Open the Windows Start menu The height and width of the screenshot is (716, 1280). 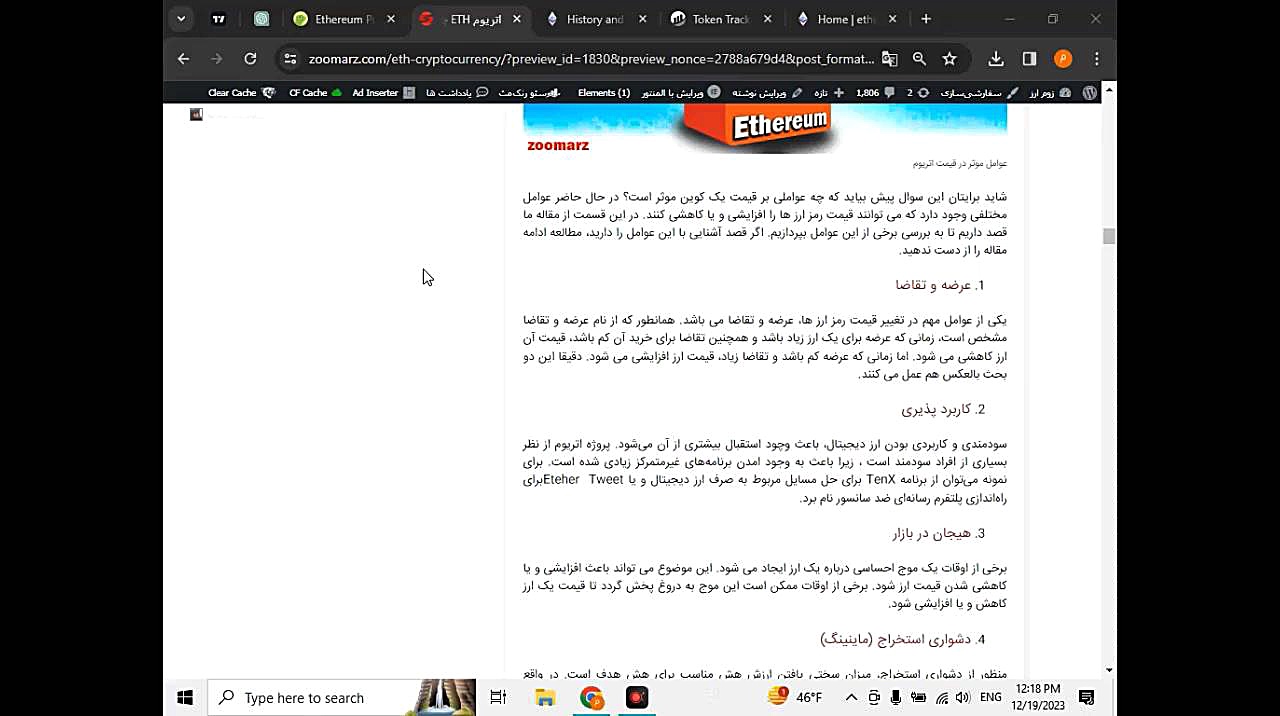tap(184, 698)
